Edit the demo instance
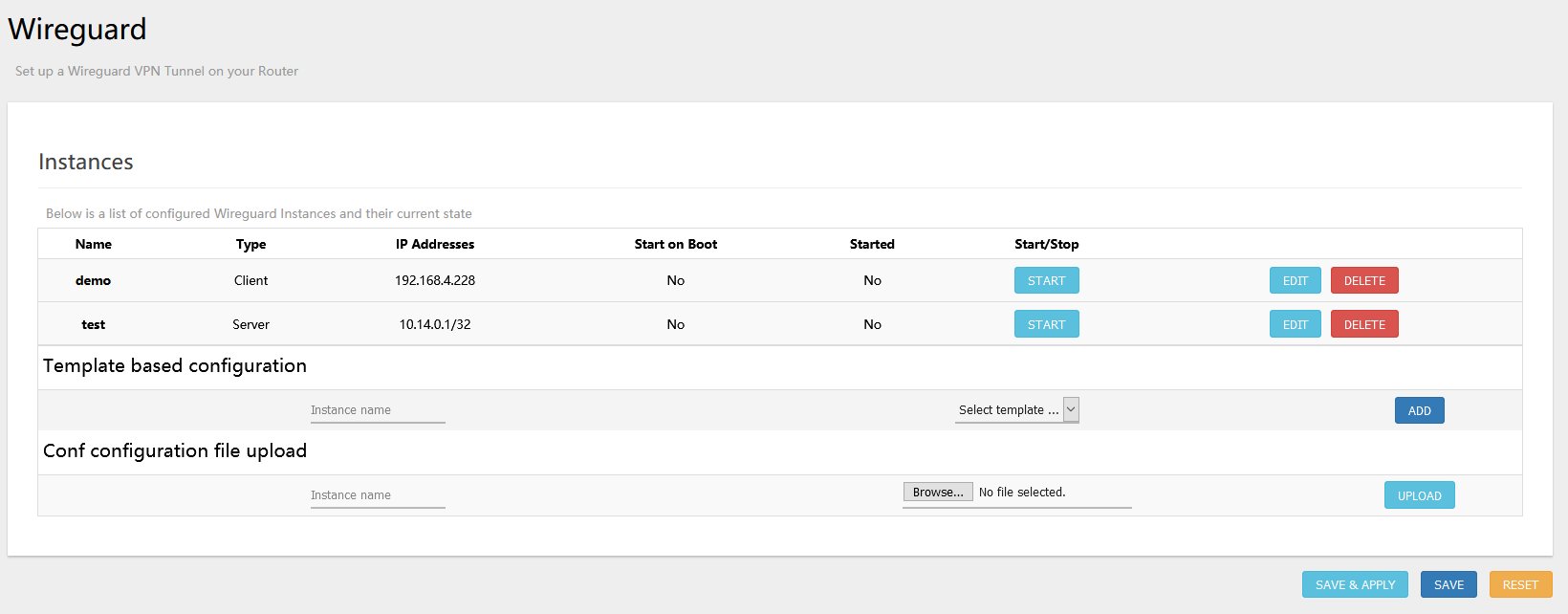Image resolution: width=1568 pixels, height=614 pixels. tap(1296, 280)
